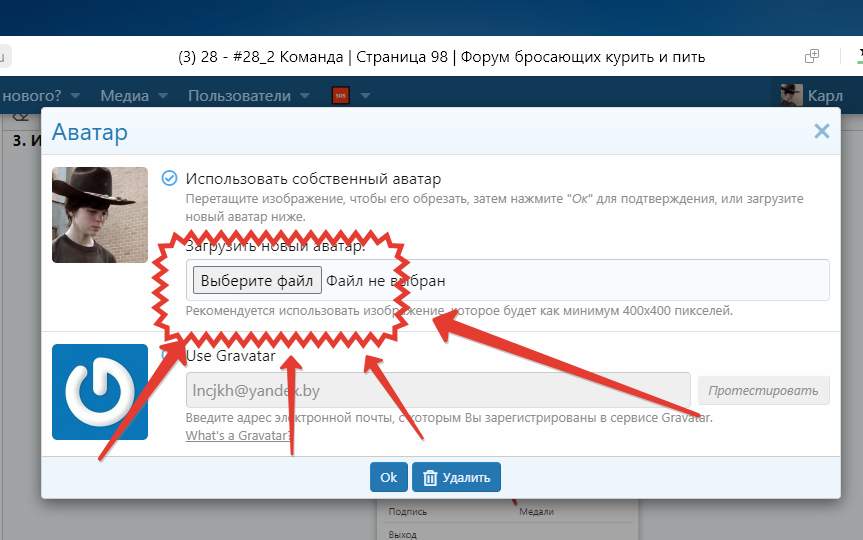Click the small Карл avatar in navbar
The width and height of the screenshot is (863, 540).
click(x=791, y=95)
